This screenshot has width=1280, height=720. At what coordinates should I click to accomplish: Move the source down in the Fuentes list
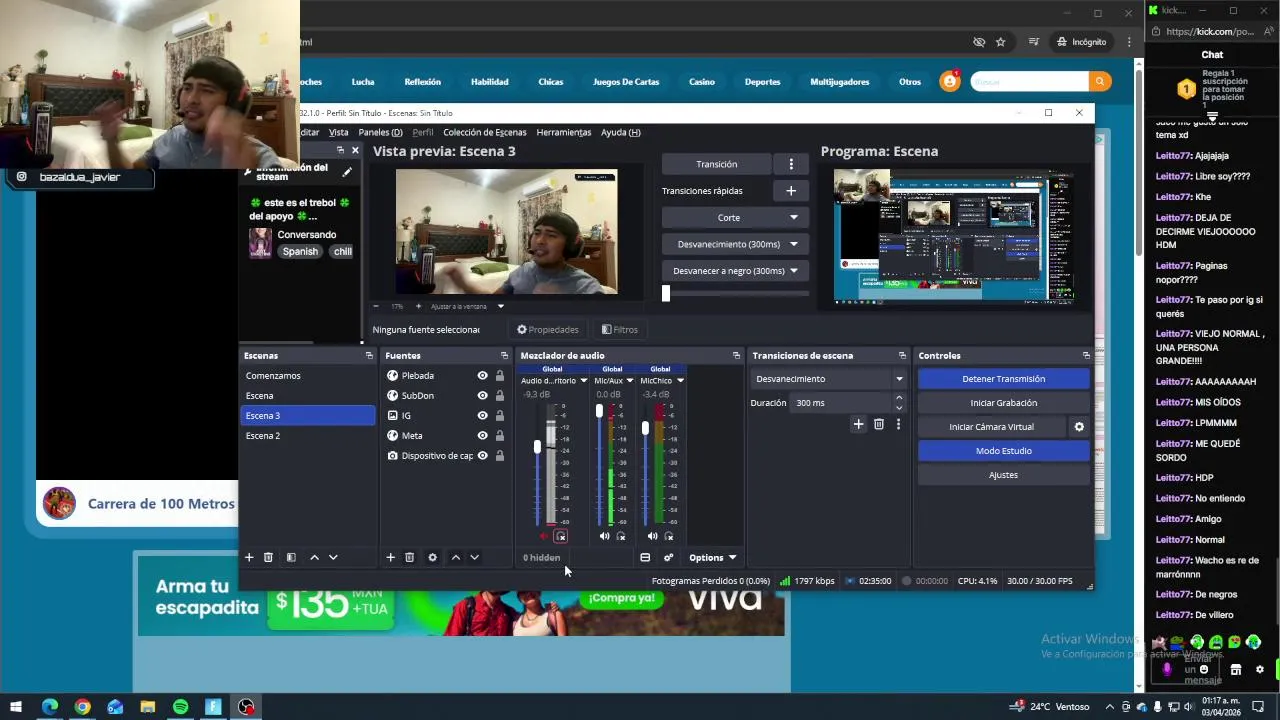pyautogui.click(x=474, y=557)
